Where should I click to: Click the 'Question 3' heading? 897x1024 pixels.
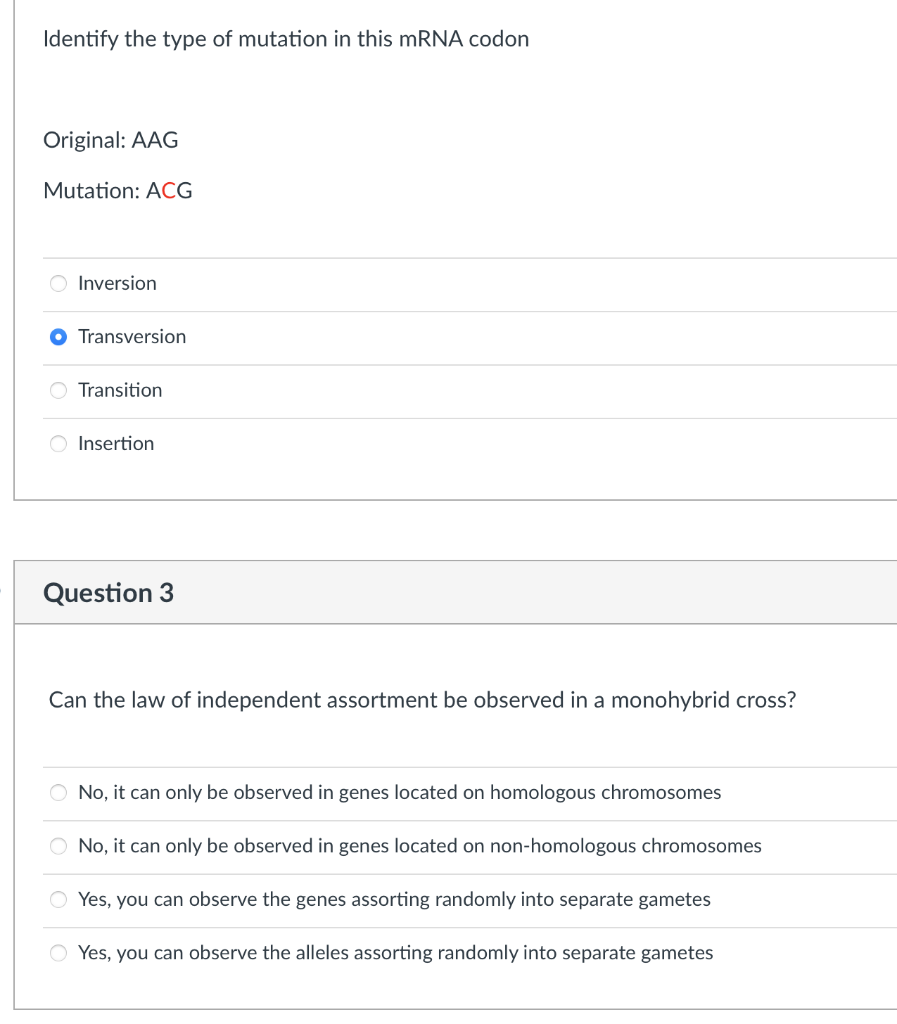point(108,593)
